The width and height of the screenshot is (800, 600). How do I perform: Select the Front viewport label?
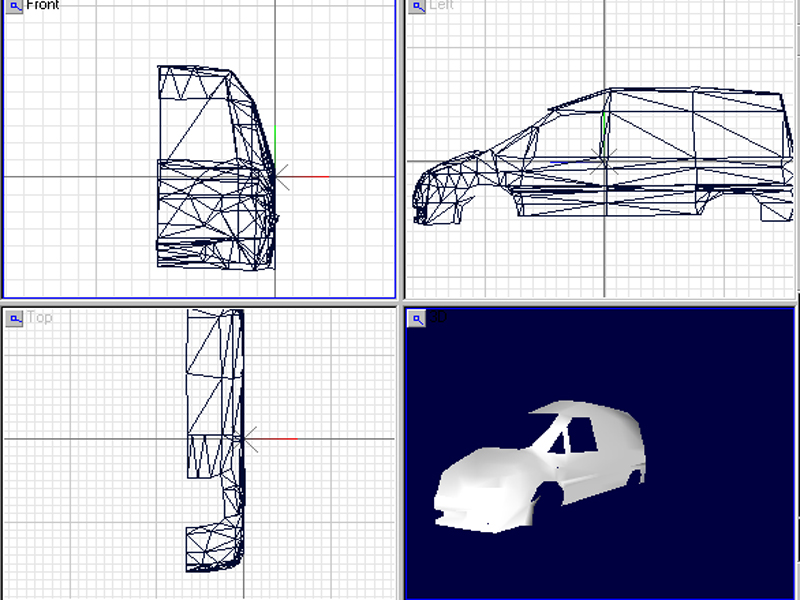(42, 5)
